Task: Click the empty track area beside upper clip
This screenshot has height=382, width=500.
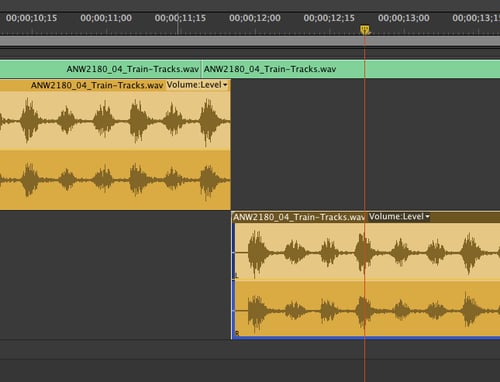Action: (x=365, y=145)
